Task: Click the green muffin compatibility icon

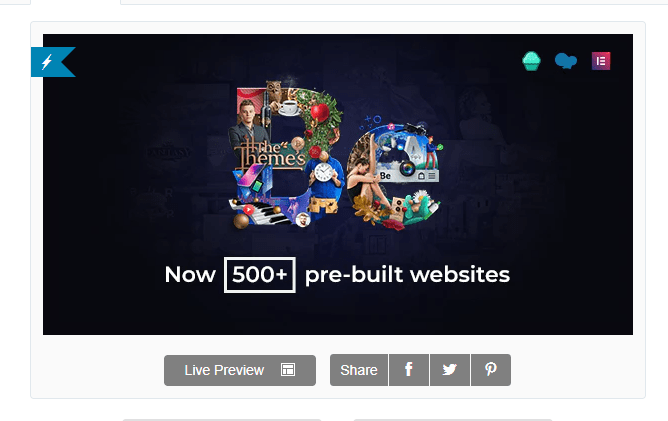Action: tap(531, 61)
